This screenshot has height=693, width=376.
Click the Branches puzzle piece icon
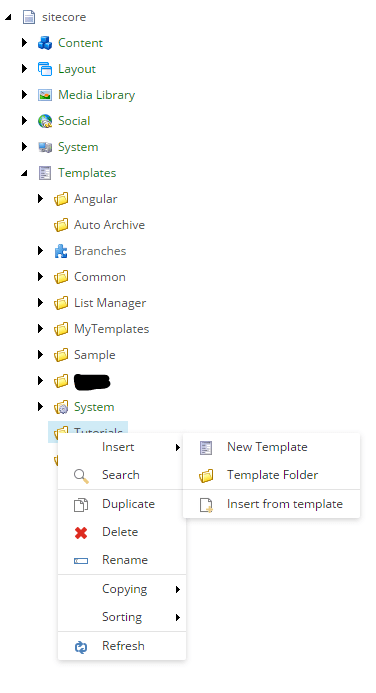[61, 251]
